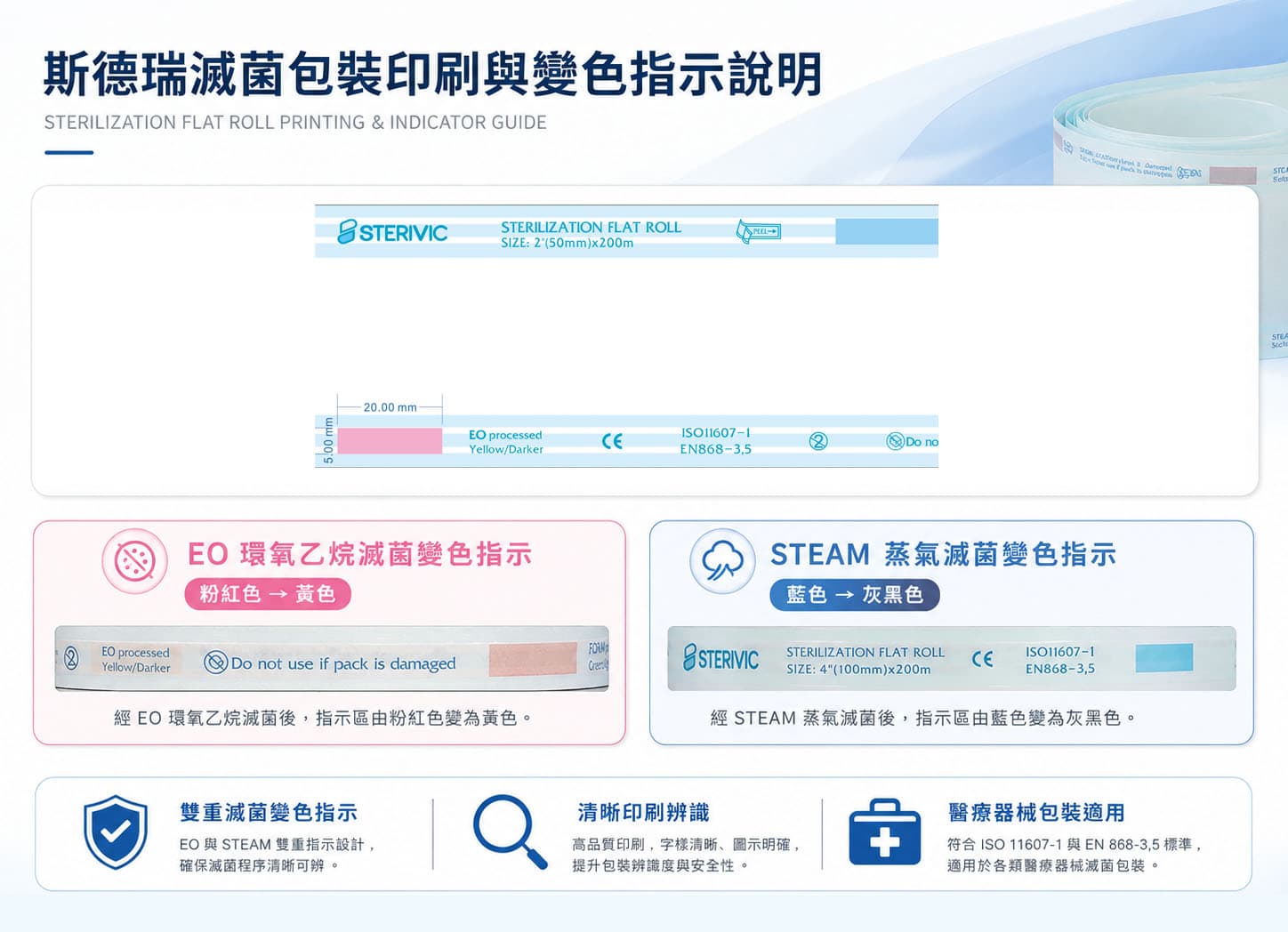
Task: Click the blue shield checkmark icon
Action: [116, 832]
